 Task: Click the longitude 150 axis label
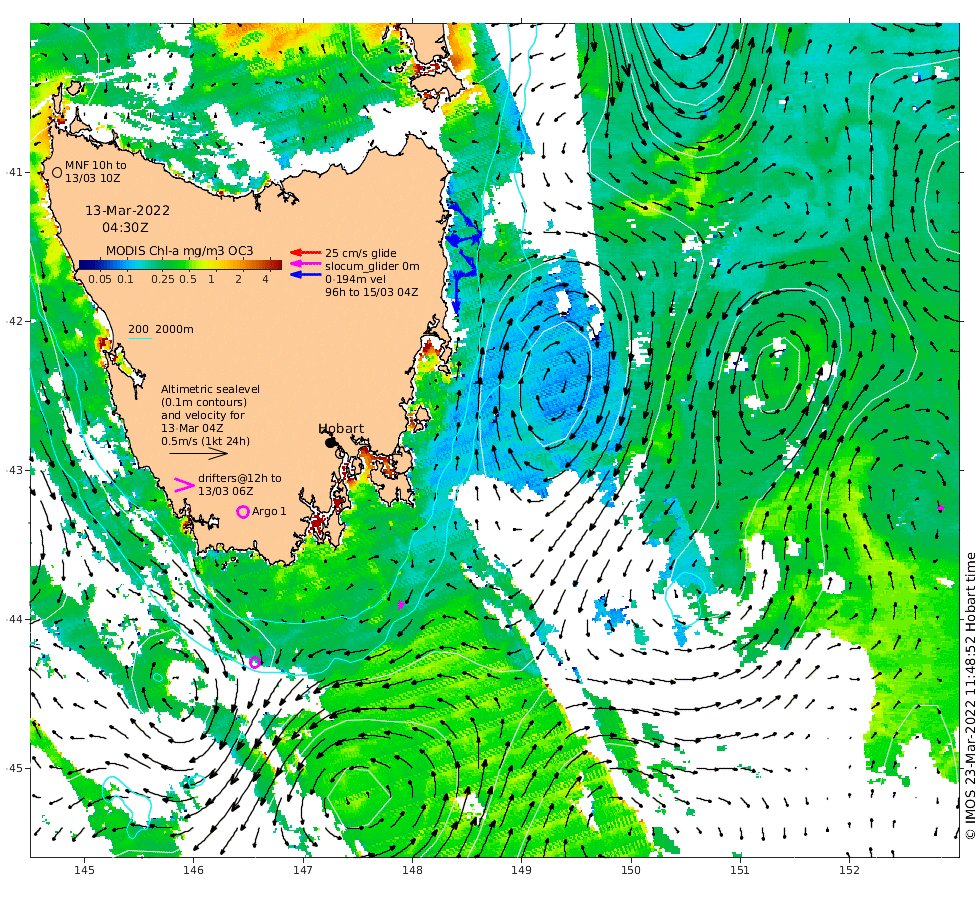(631, 870)
